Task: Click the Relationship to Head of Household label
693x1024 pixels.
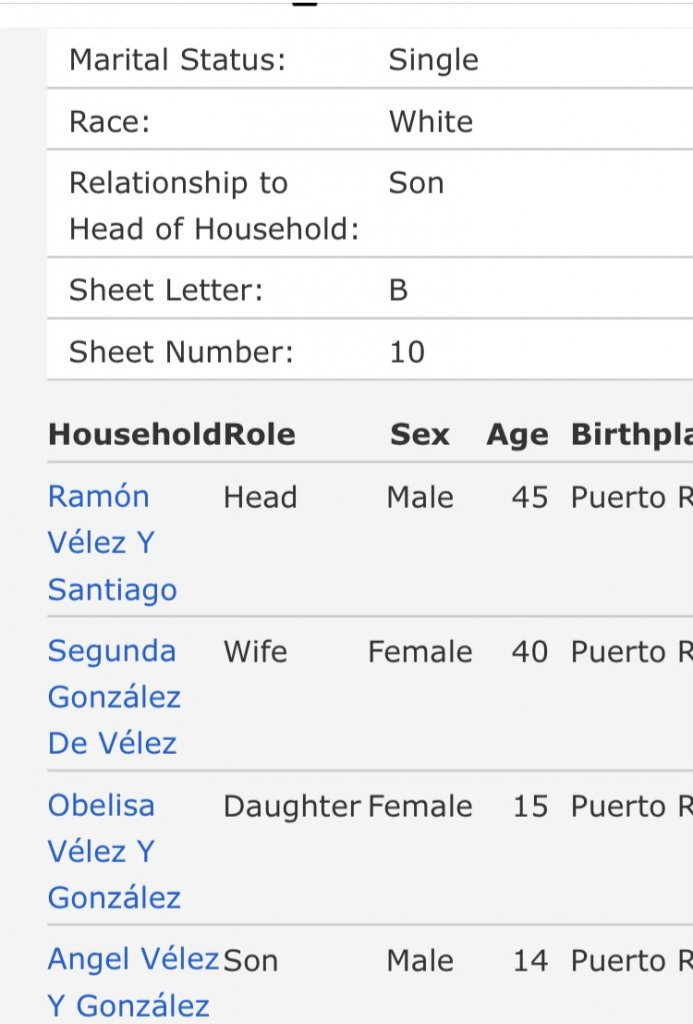Action: coord(213,206)
